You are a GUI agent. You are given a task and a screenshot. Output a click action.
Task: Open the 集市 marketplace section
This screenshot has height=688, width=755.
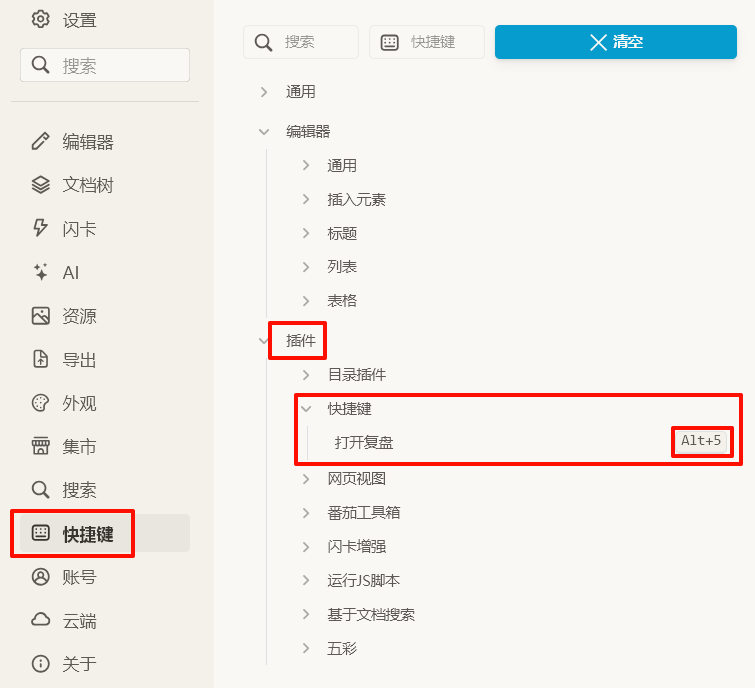pos(105,446)
